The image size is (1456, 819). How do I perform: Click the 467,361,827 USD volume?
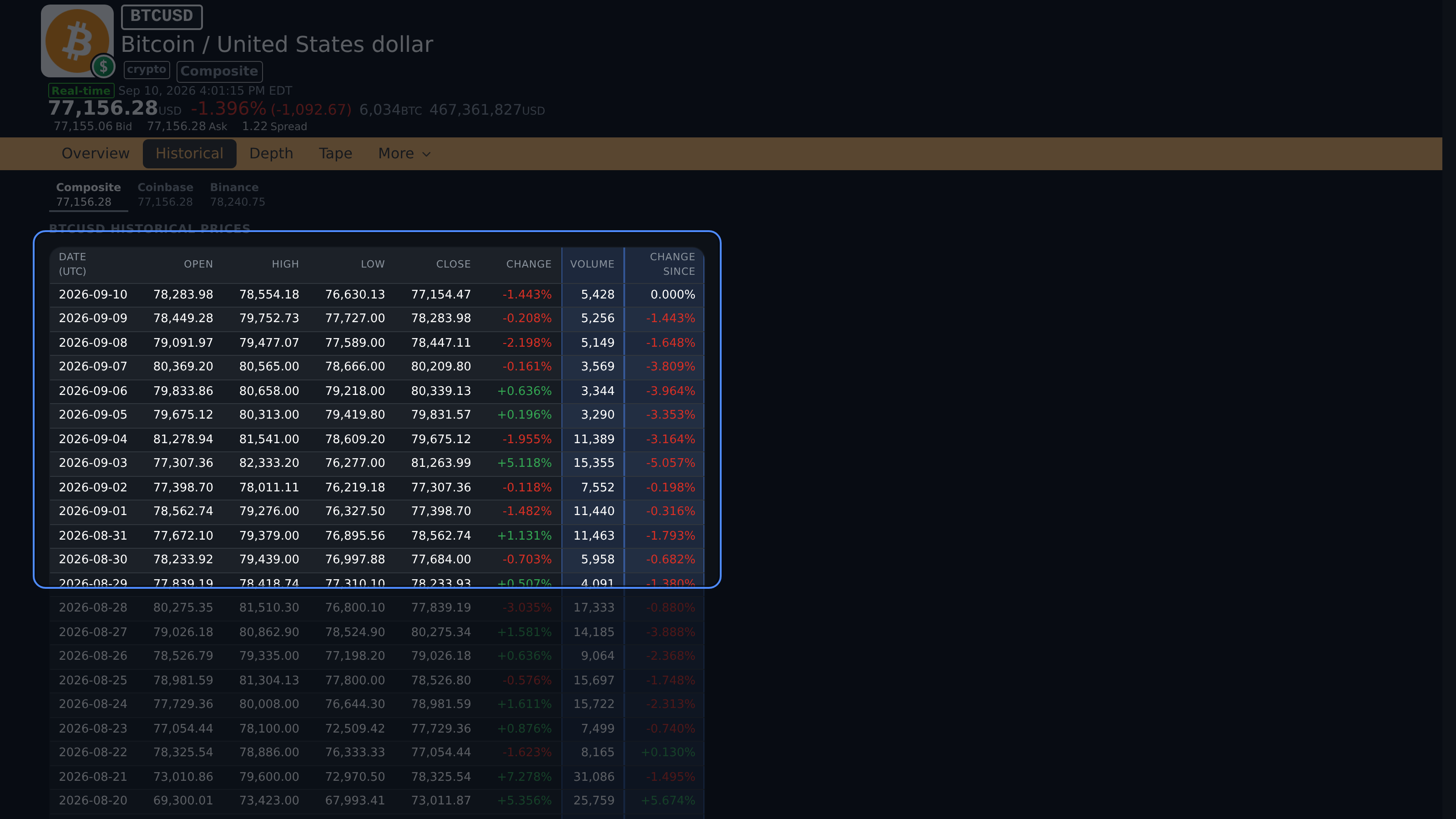click(x=487, y=110)
